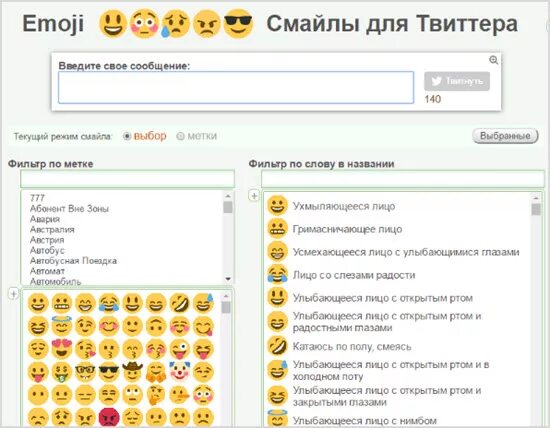Click text Улыбающееся лицо с открытым ртом
This screenshot has height=428, width=550.
click(x=383, y=298)
